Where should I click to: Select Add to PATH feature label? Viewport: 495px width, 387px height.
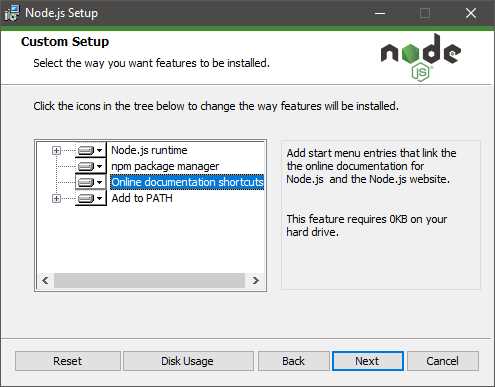click(142, 198)
